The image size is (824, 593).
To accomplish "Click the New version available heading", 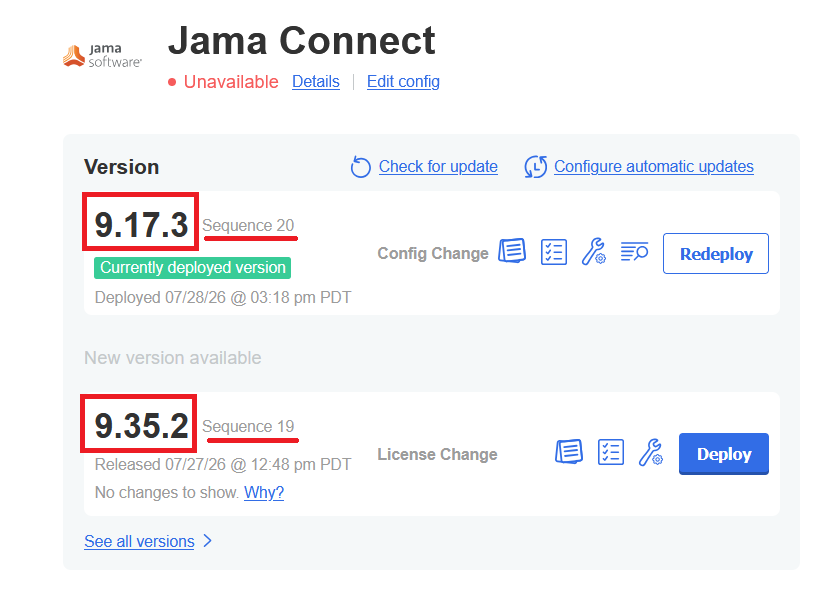I will (173, 358).
